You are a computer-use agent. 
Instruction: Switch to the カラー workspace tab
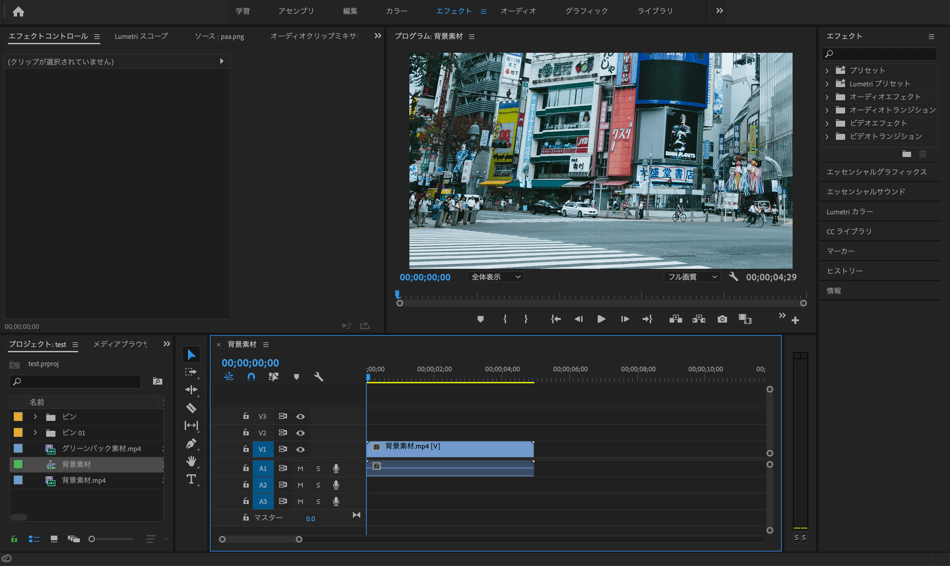point(396,11)
